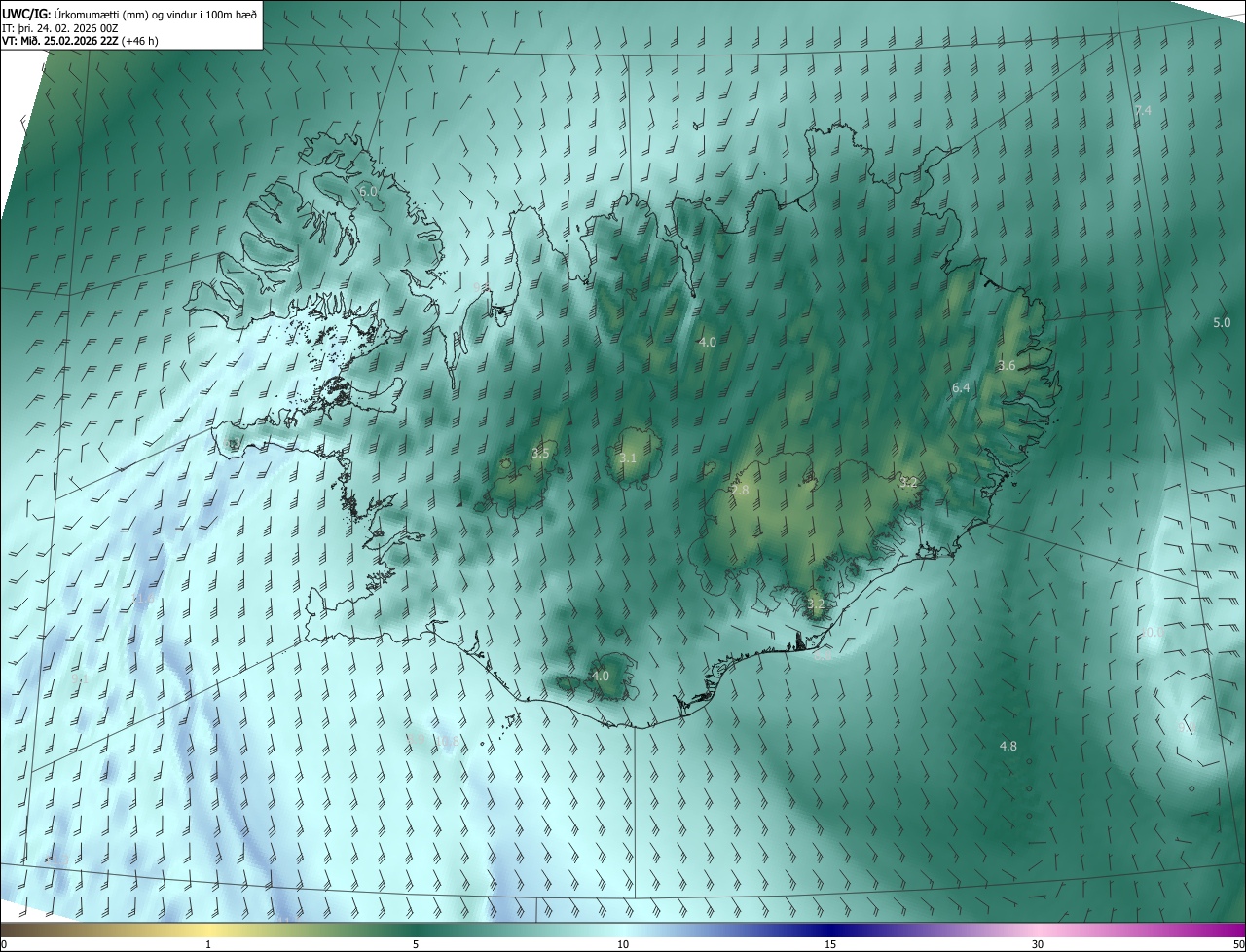Click the 0 tick on the colour scale
This screenshot has height=952, width=1246.
coord(4,945)
